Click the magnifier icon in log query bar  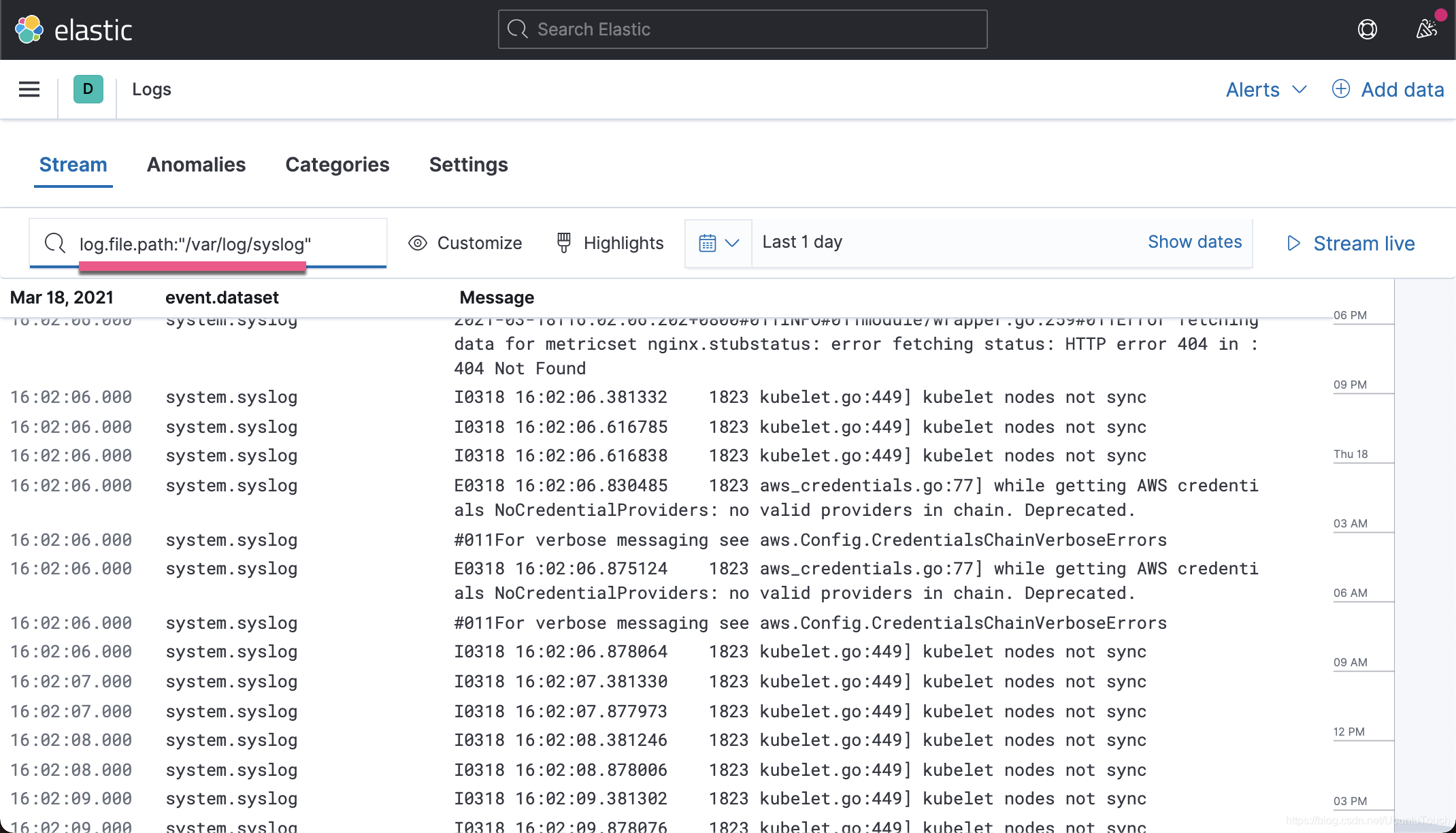(x=54, y=243)
